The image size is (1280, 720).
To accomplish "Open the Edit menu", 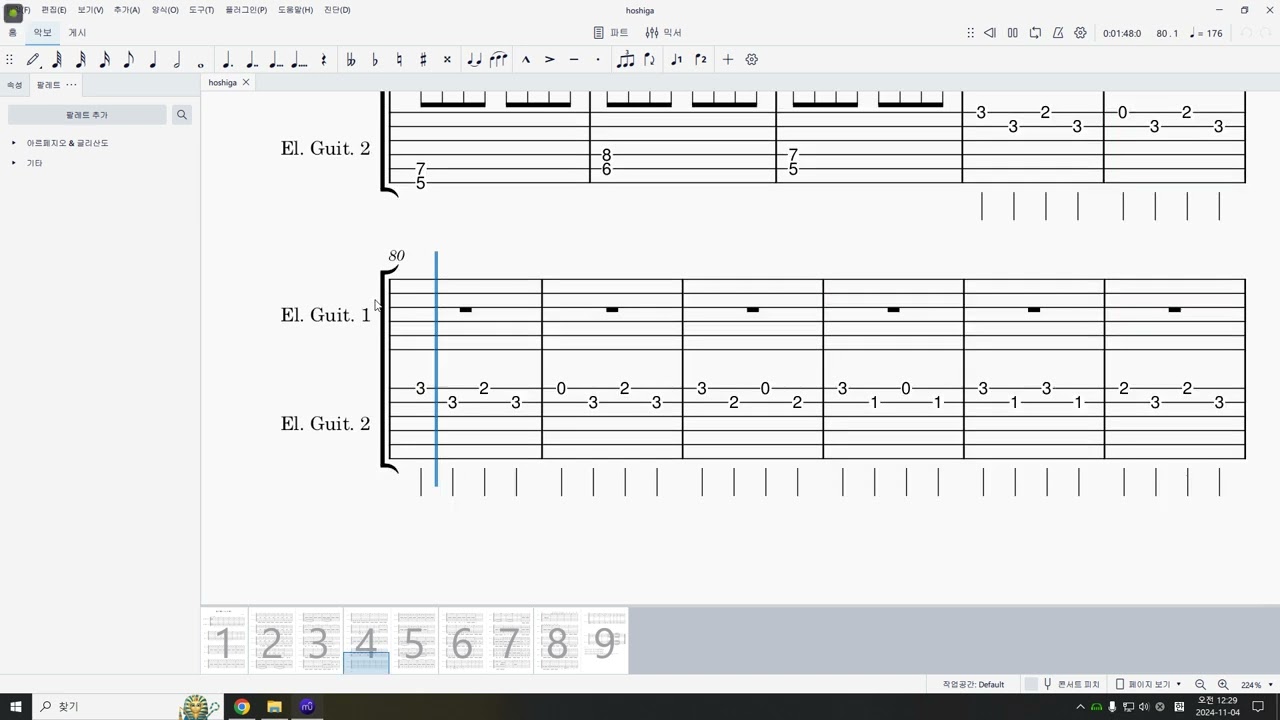I will tap(54, 10).
